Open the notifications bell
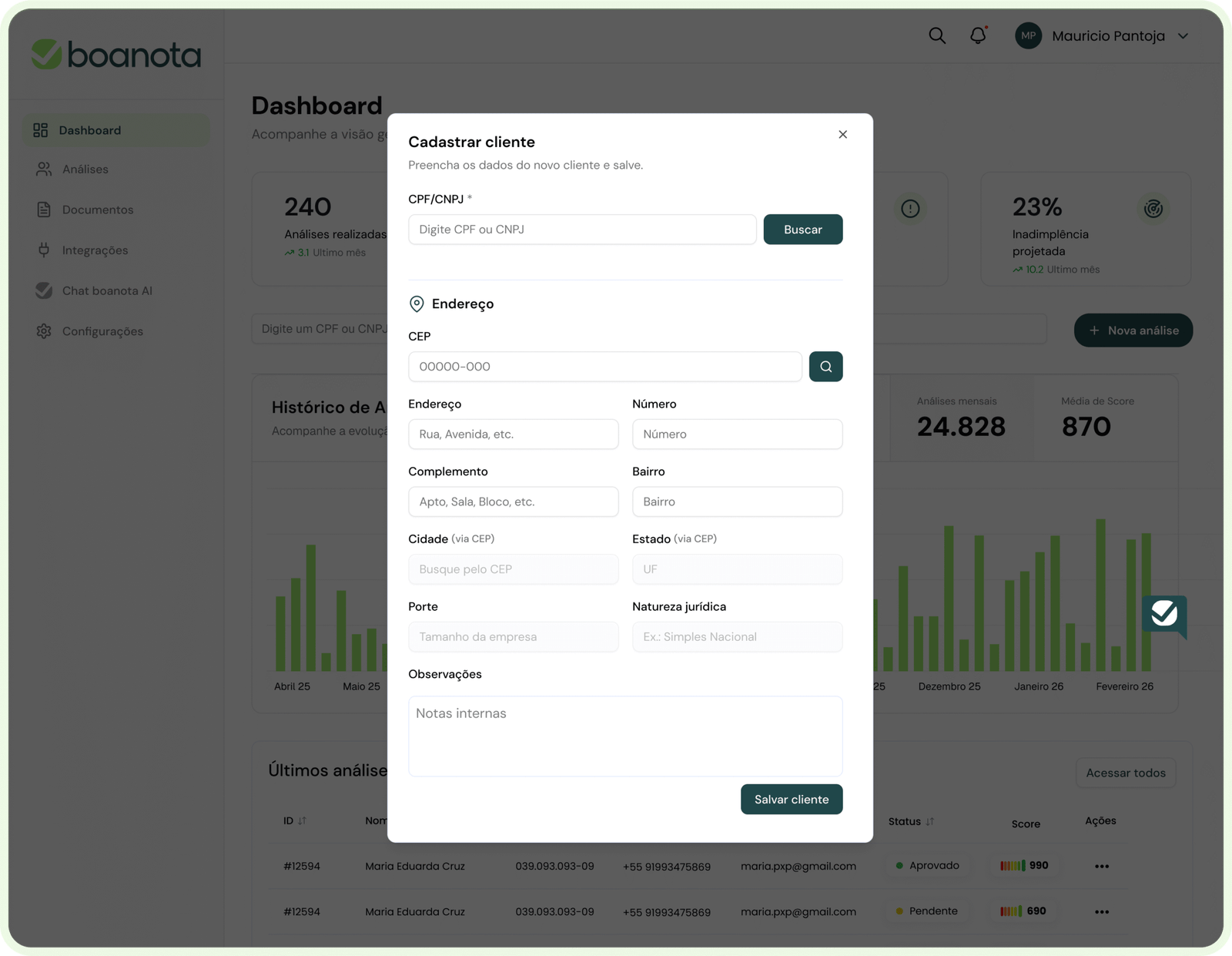Screen dimensions: 1232x956 [x=978, y=36]
